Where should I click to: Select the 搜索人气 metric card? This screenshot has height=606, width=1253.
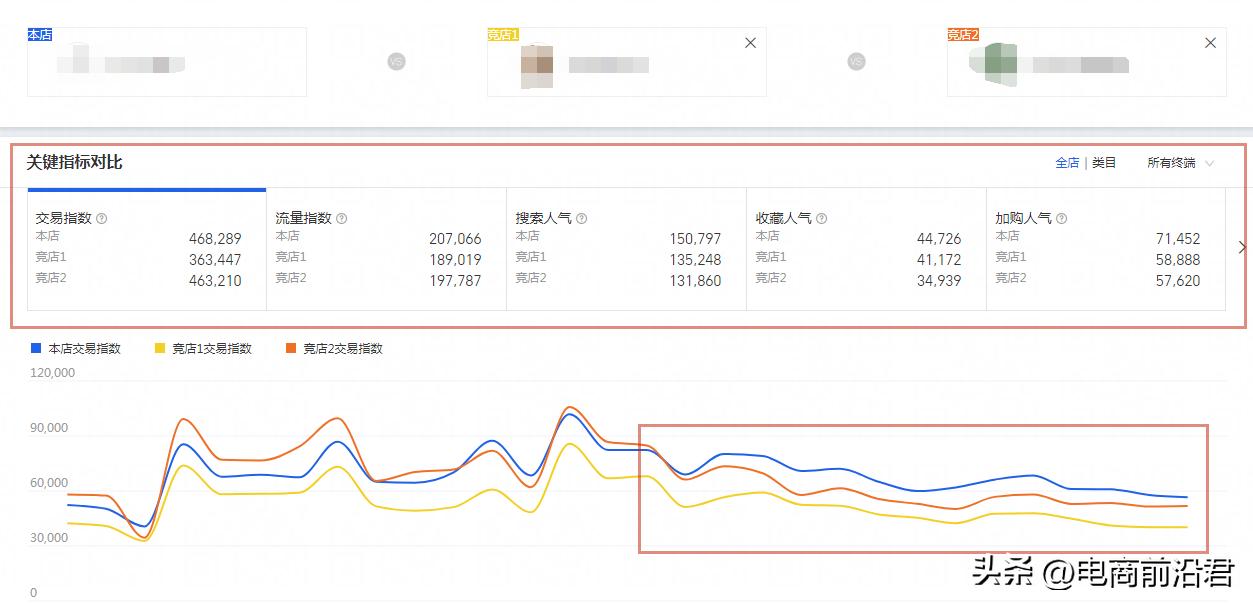tap(626, 249)
